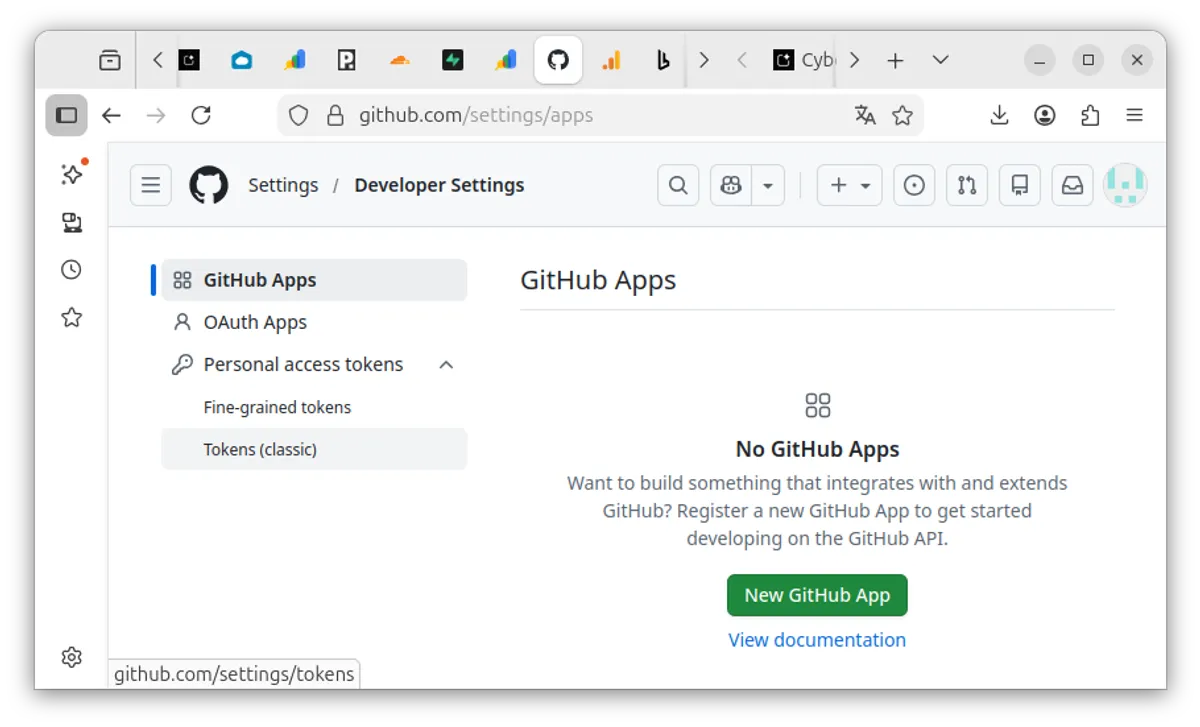The image size is (1200, 727).
Task: Toggle the browser sidebar button
Action: click(66, 115)
